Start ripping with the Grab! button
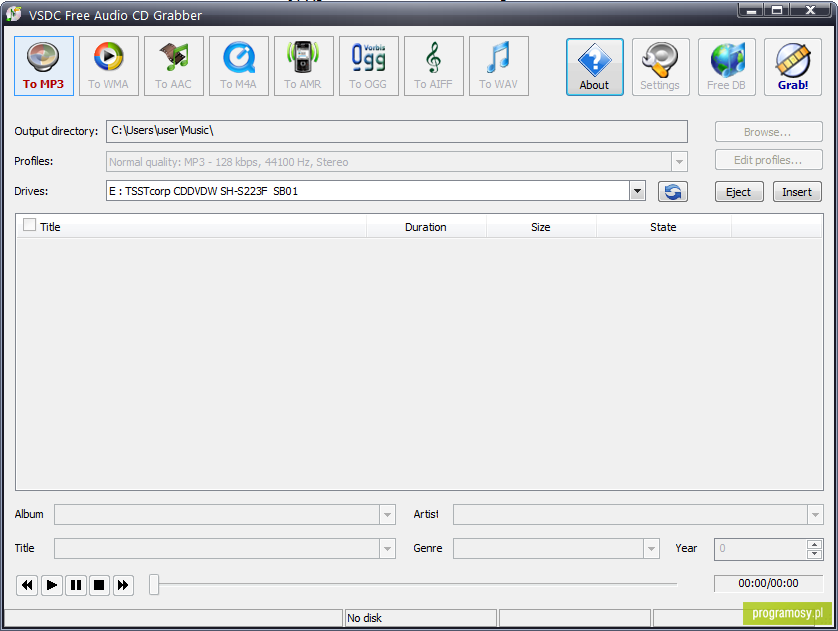Screen dimensions: 838x631 point(793,67)
